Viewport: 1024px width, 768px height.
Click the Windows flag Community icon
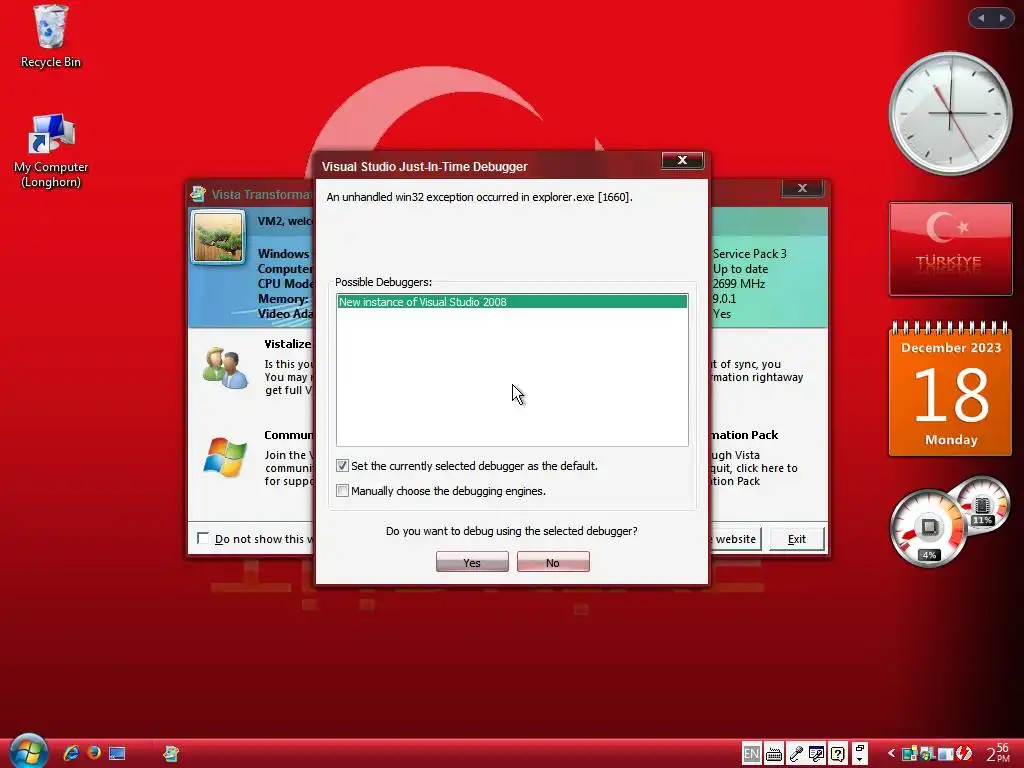tap(225, 457)
